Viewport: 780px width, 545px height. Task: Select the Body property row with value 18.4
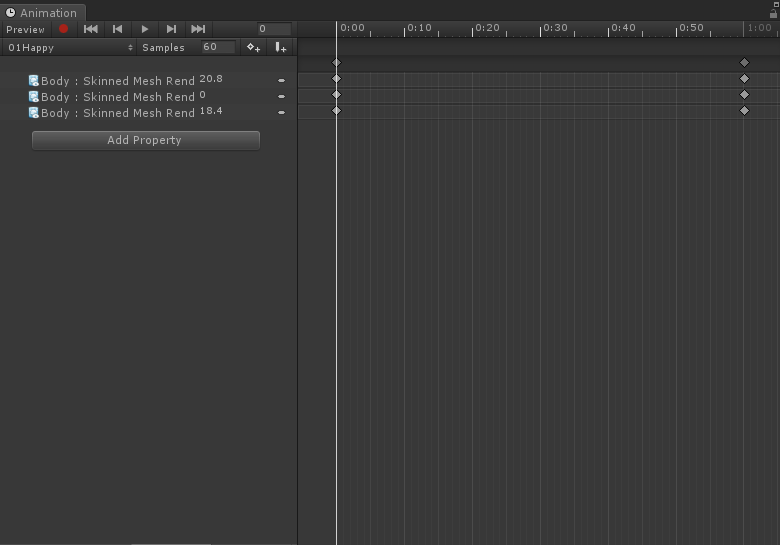pyautogui.click(x=148, y=112)
